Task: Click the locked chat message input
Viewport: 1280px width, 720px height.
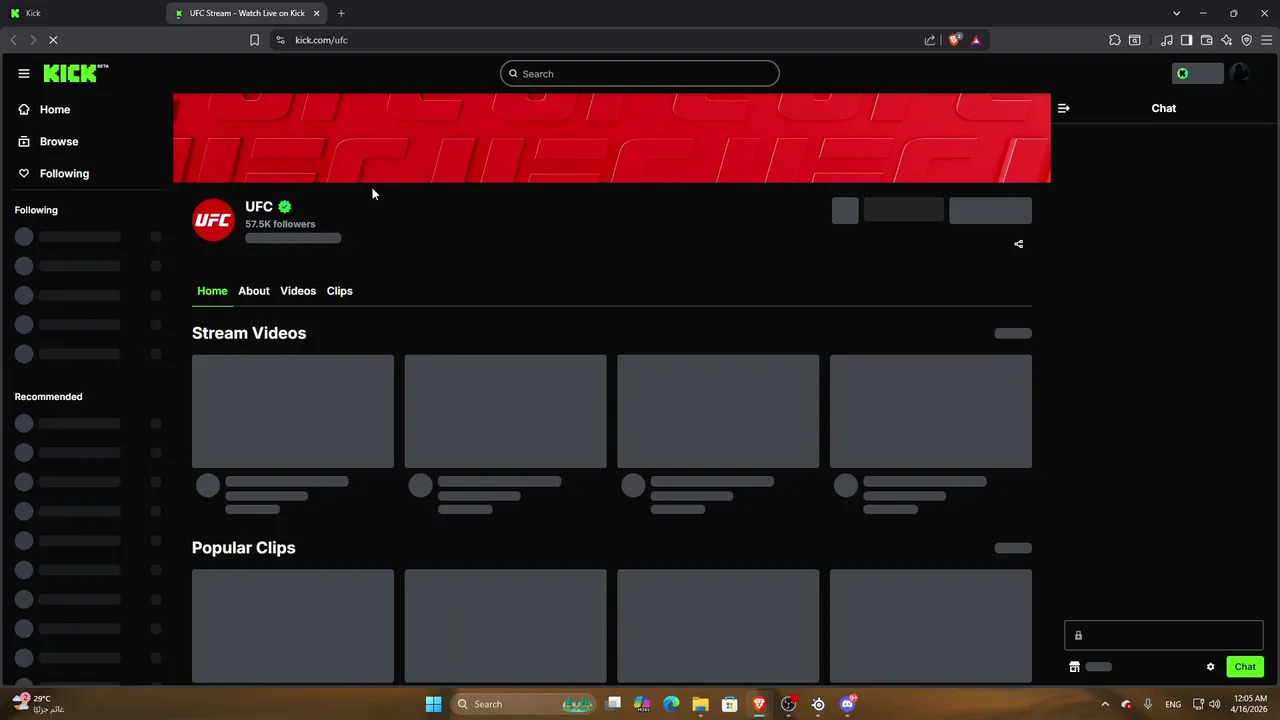Action: (1164, 635)
